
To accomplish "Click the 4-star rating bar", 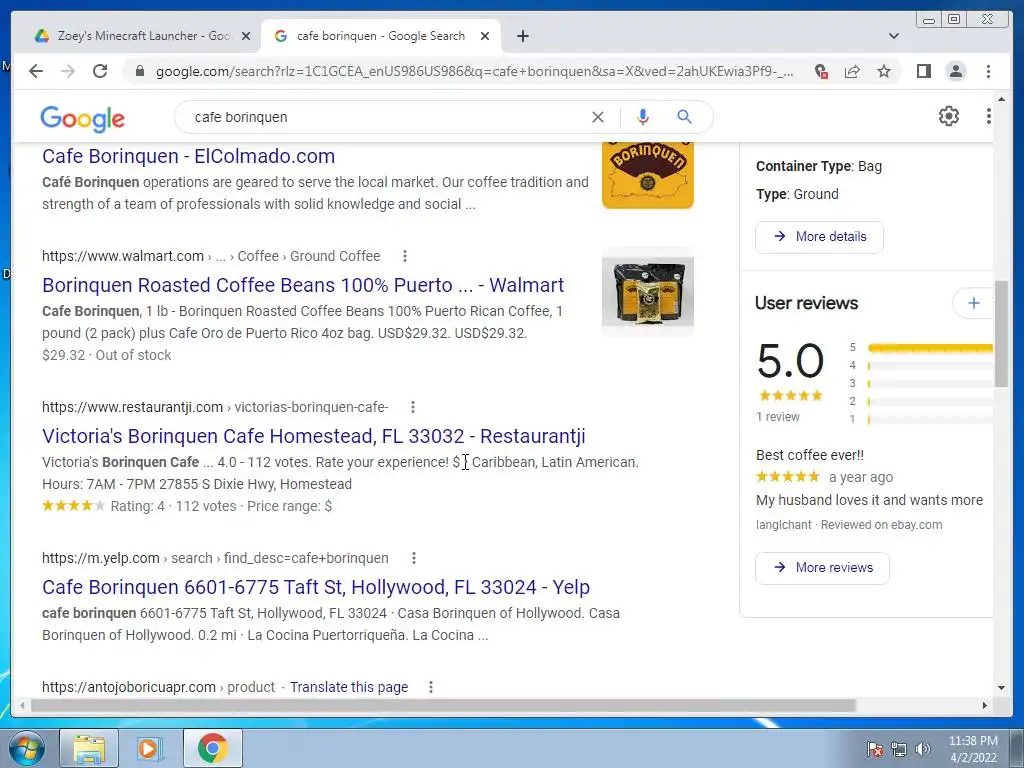I will click(930, 366).
